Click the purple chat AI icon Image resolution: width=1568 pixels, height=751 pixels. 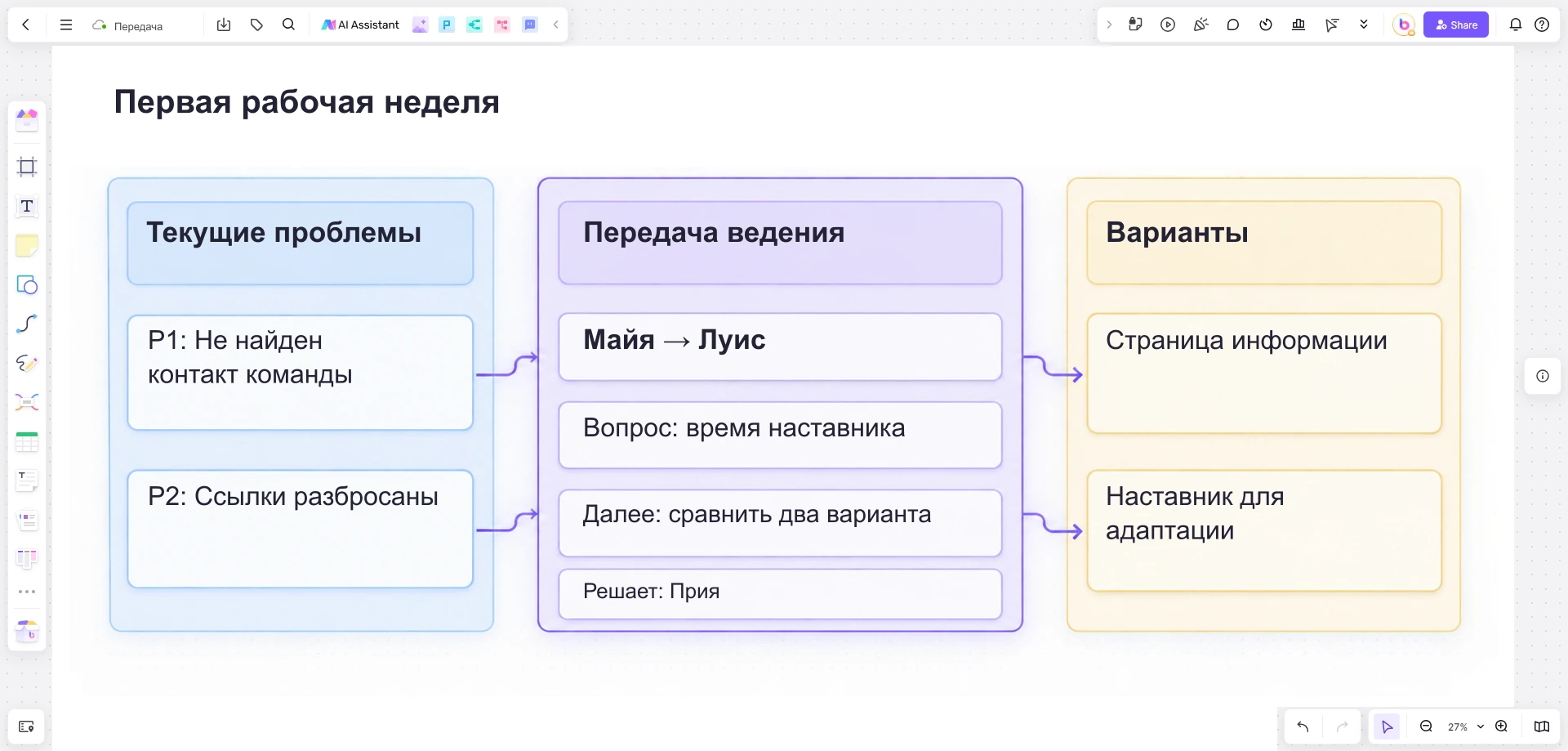pos(530,25)
